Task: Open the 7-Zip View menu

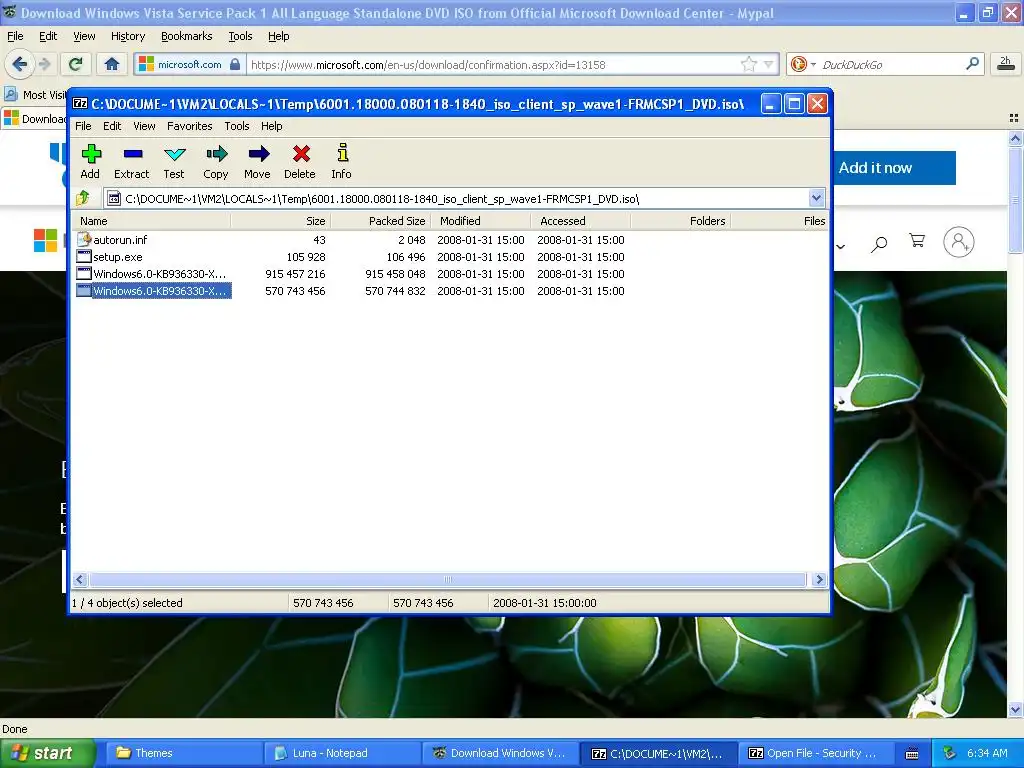Action: click(144, 126)
